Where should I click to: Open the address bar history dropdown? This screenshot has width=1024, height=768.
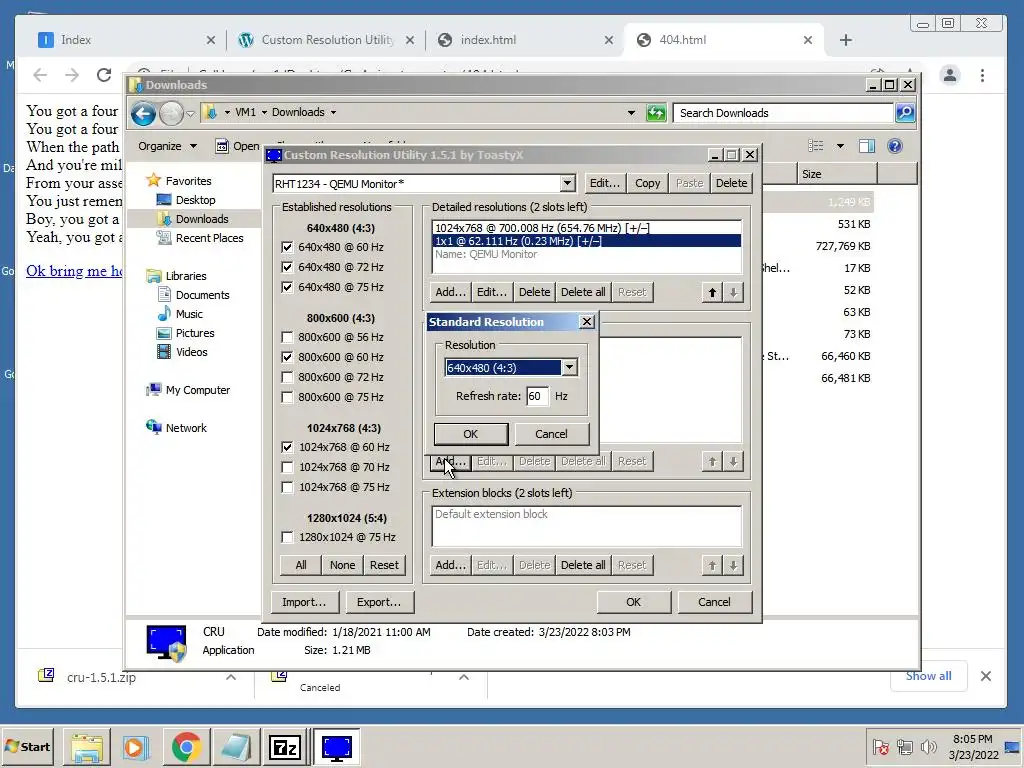pyautogui.click(x=631, y=112)
